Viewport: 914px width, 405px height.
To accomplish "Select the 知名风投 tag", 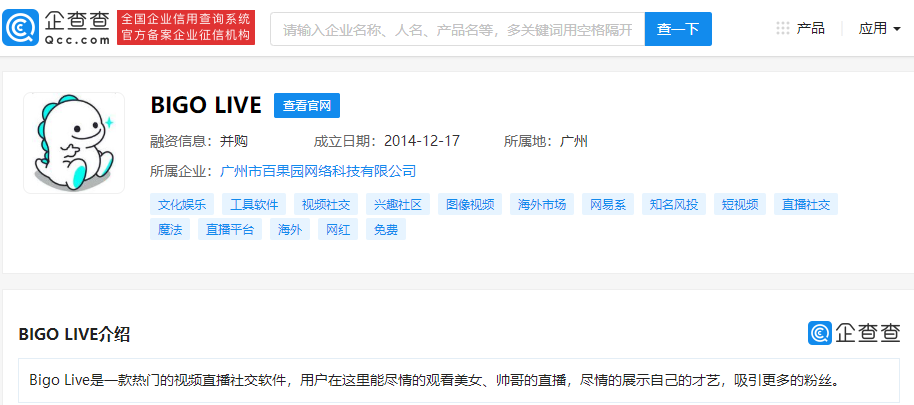I will click(674, 205).
